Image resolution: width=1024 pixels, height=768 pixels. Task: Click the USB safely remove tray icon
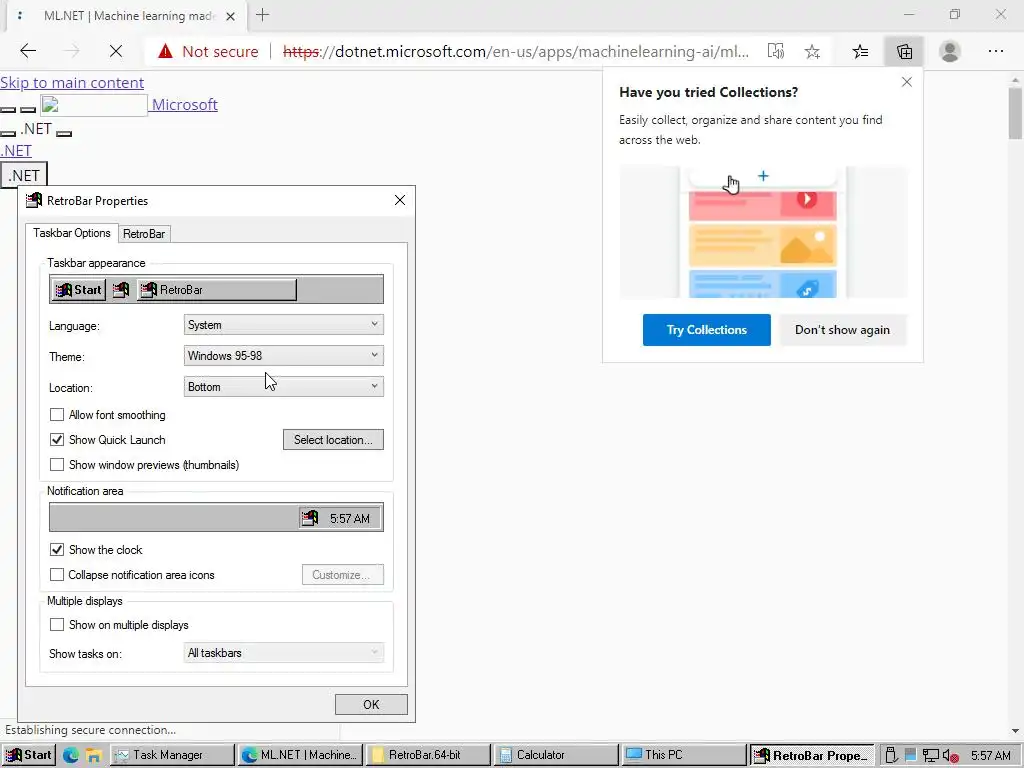(x=891, y=756)
